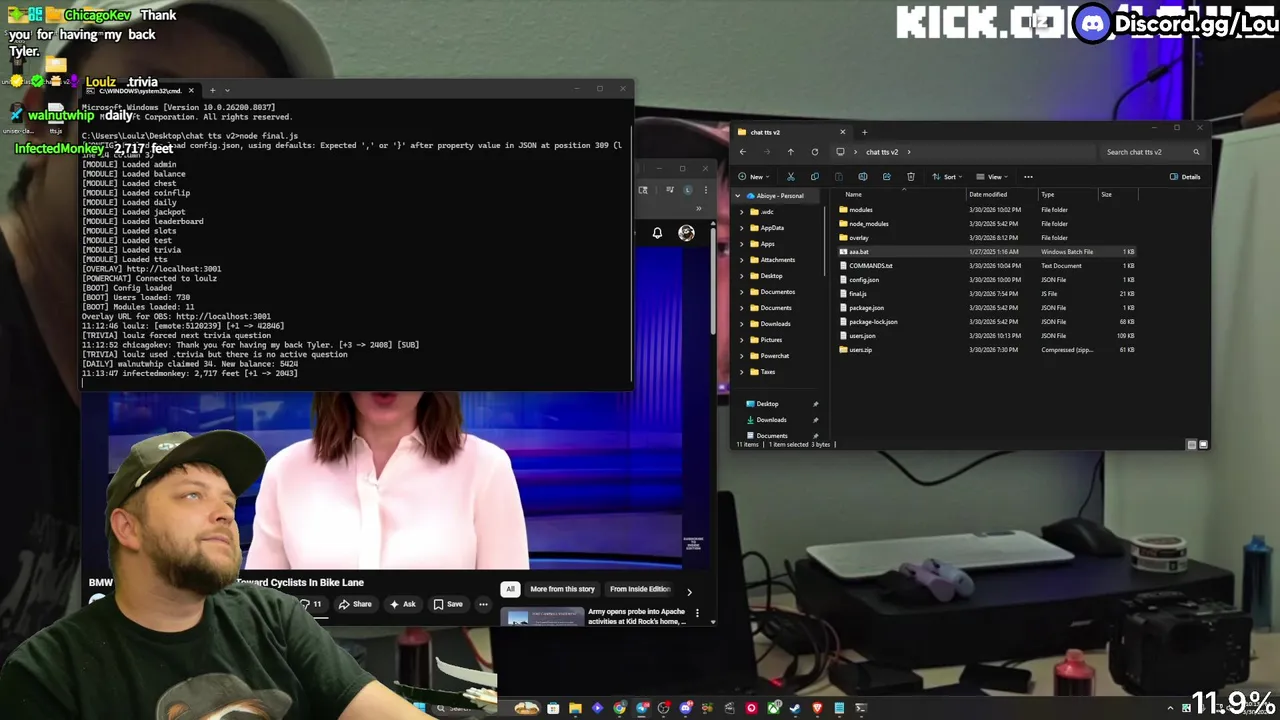Click the Ask button under the YouTube video
The width and height of the screenshot is (1280, 720).
(x=403, y=604)
